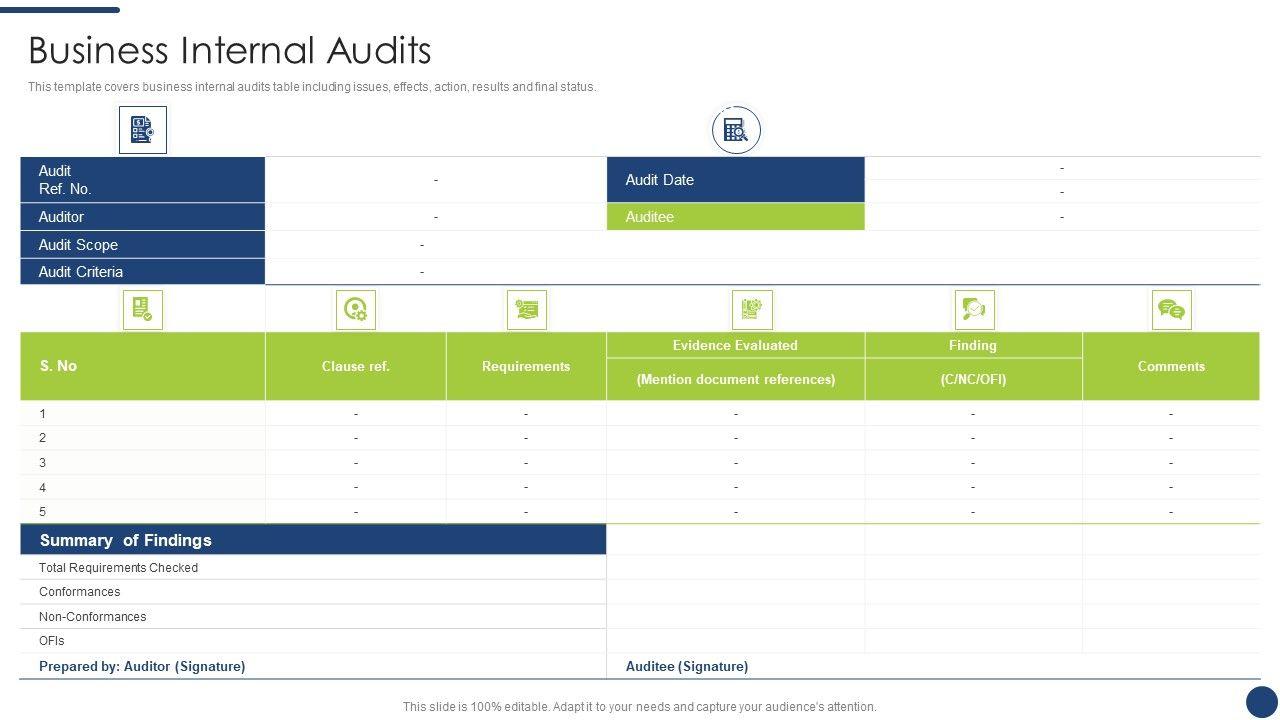Select the icon above the Finding column

click(x=974, y=310)
